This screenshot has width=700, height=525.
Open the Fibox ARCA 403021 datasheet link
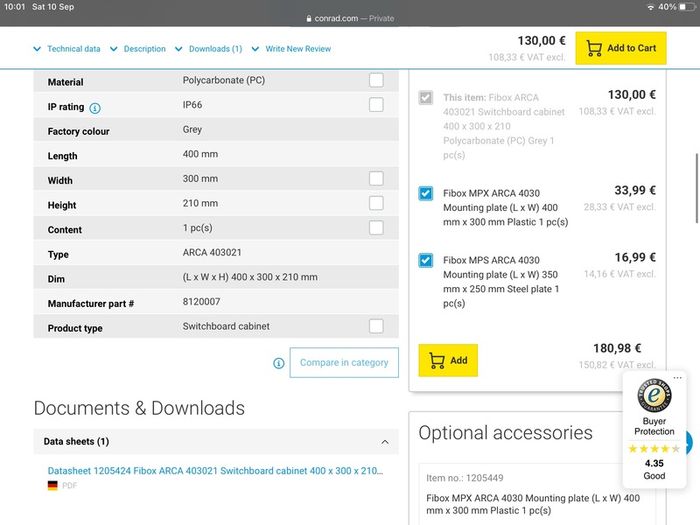click(215, 471)
